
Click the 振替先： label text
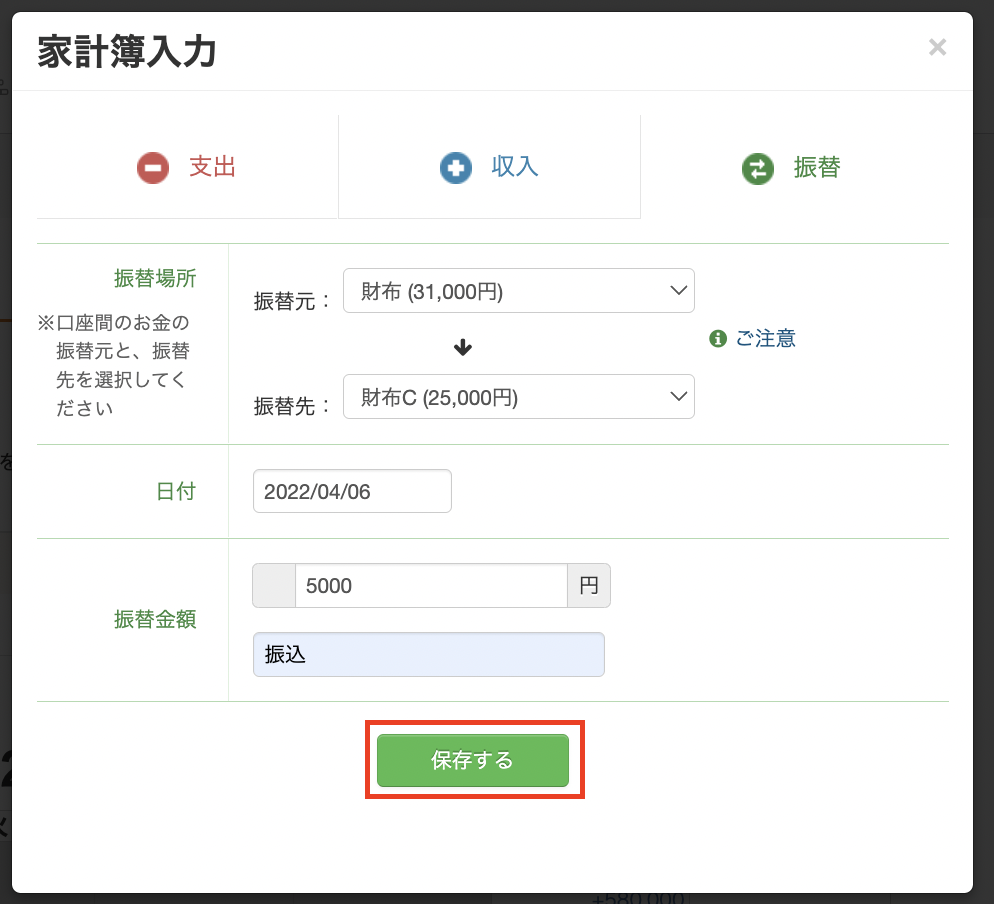tap(292, 406)
